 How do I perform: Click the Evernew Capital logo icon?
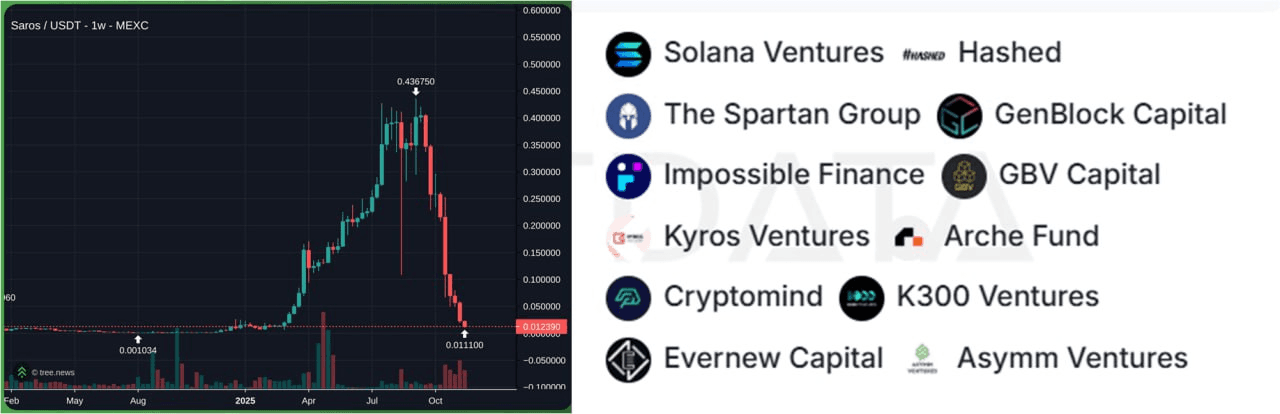628,359
